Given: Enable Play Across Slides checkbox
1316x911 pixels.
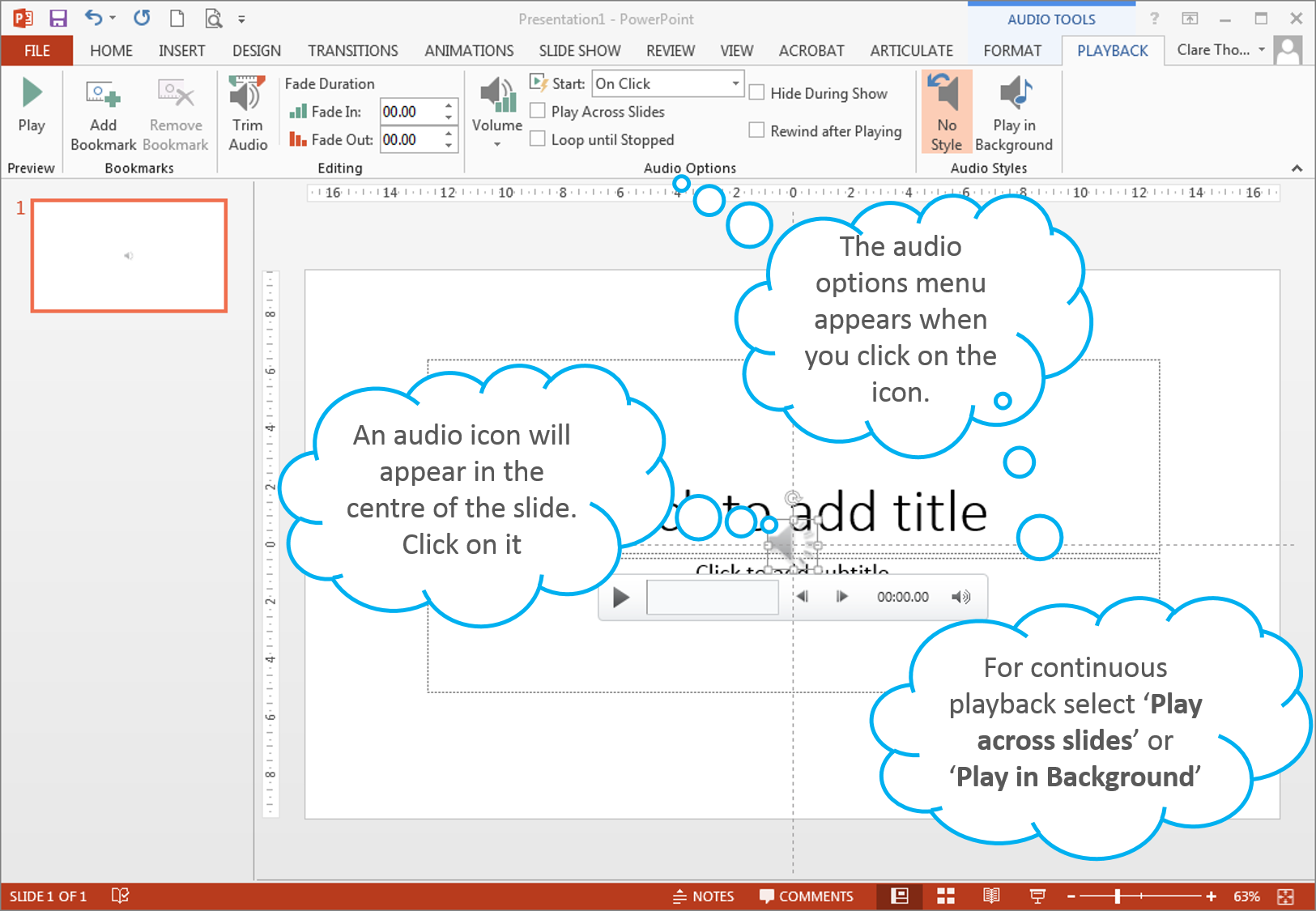Looking at the screenshot, I should (x=537, y=111).
